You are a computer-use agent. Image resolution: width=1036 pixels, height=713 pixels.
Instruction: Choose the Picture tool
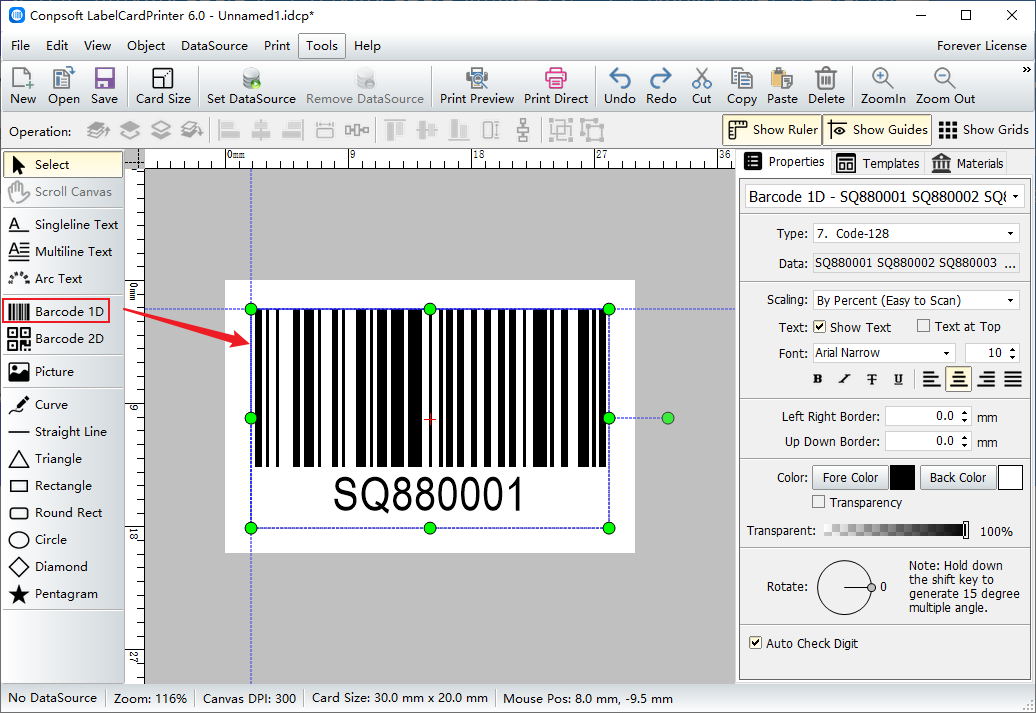click(x=63, y=372)
